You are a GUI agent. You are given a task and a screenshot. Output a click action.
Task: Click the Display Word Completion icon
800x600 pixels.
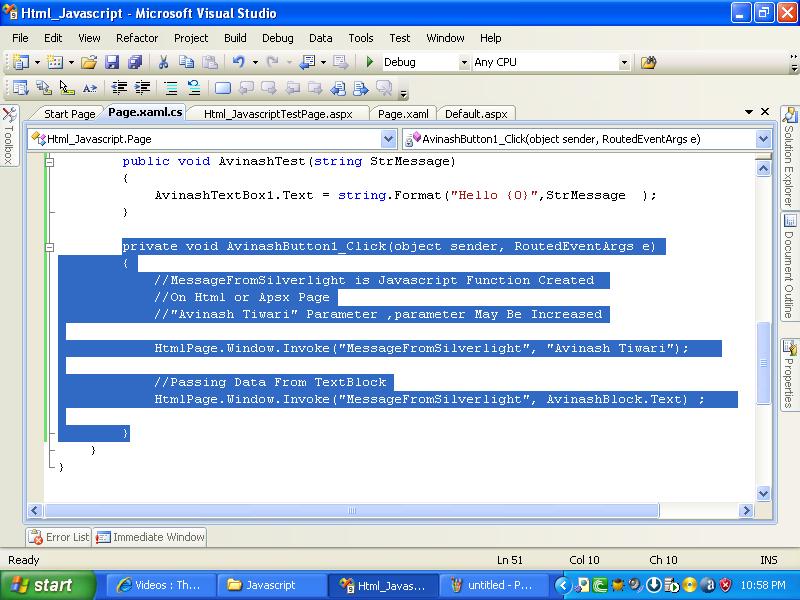(x=90, y=88)
